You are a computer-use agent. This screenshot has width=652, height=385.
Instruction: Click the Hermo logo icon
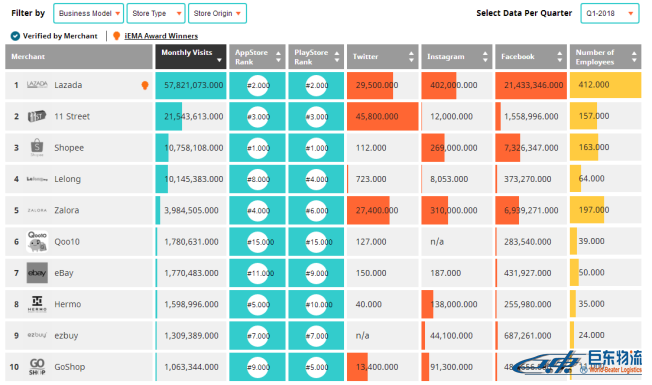(x=37, y=304)
